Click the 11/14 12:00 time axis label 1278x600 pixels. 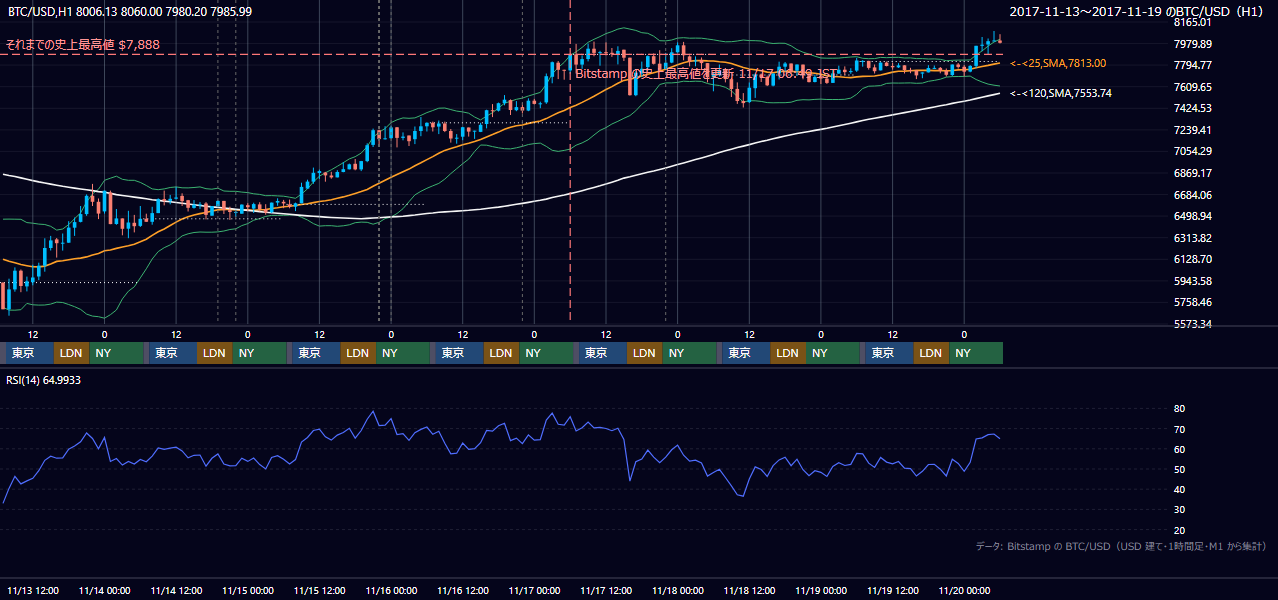pyautogui.click(x=176, y=590)
